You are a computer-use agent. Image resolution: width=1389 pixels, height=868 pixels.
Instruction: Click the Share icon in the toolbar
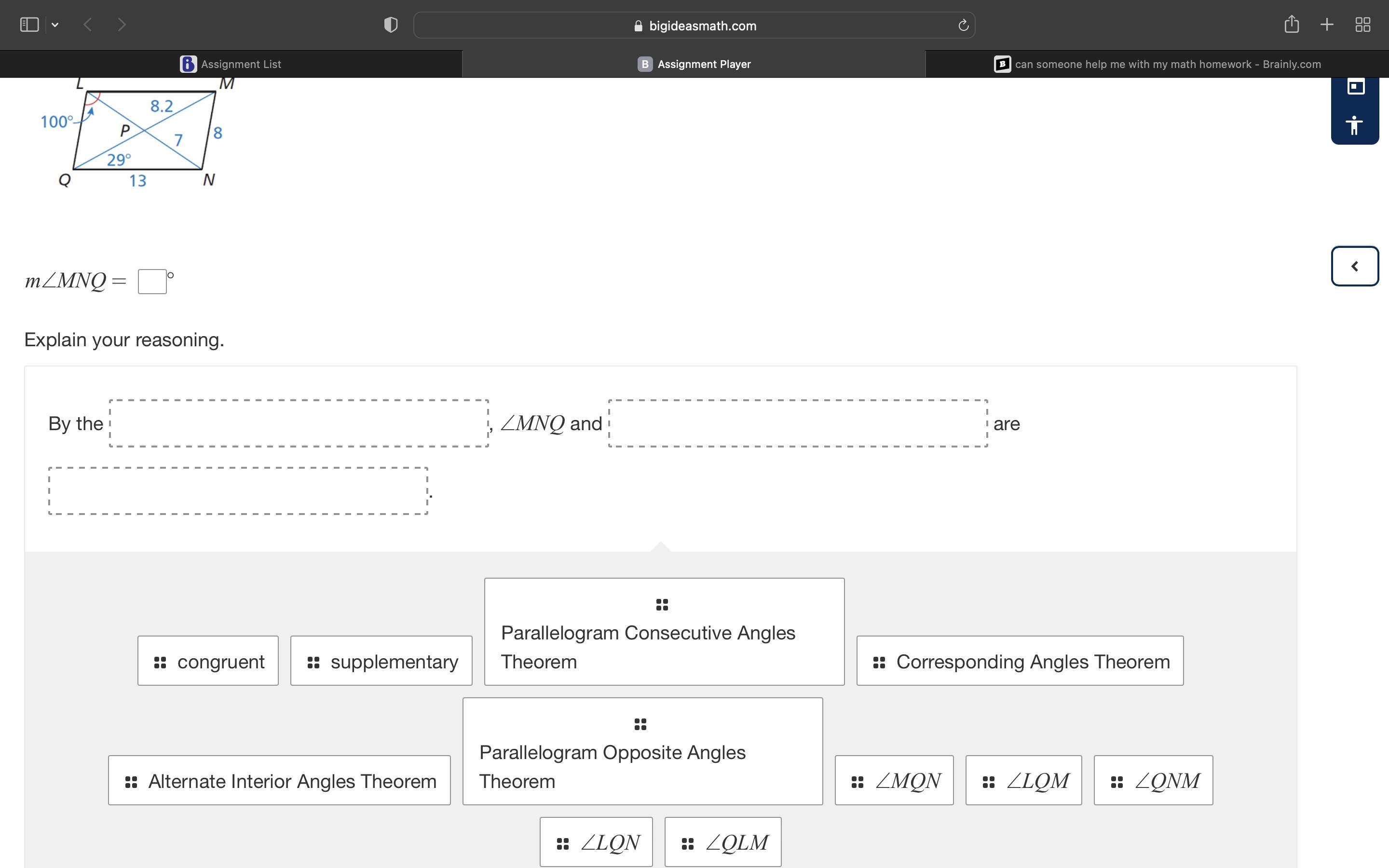pos(1292,24)
